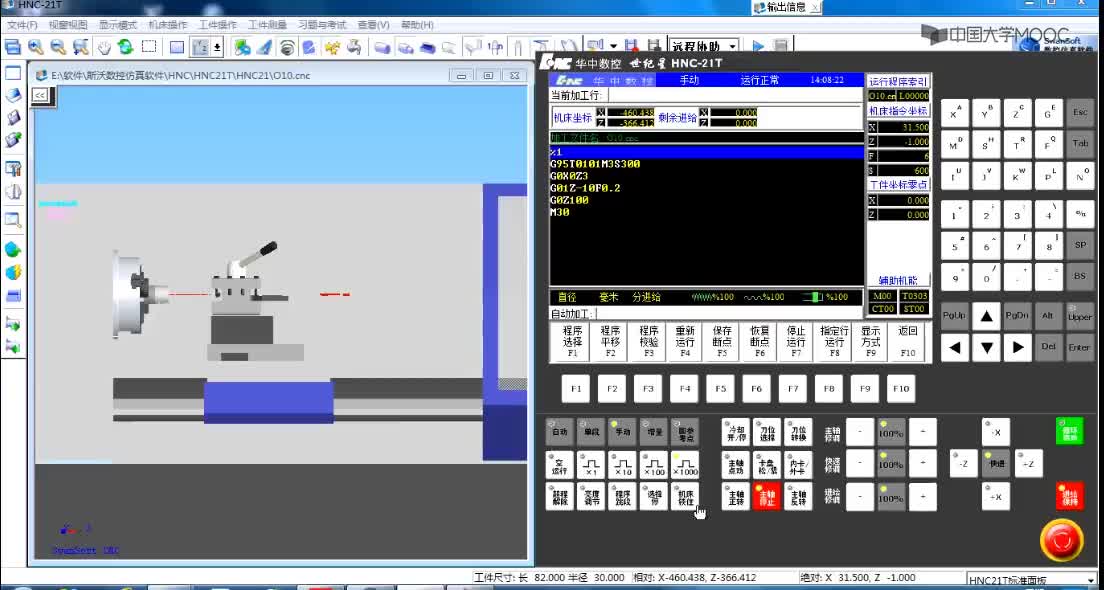The width and height of the screenshot is (1104, 590).
Task: Click the camera dome view toolbar icon
Action: (x=287, y=47)
